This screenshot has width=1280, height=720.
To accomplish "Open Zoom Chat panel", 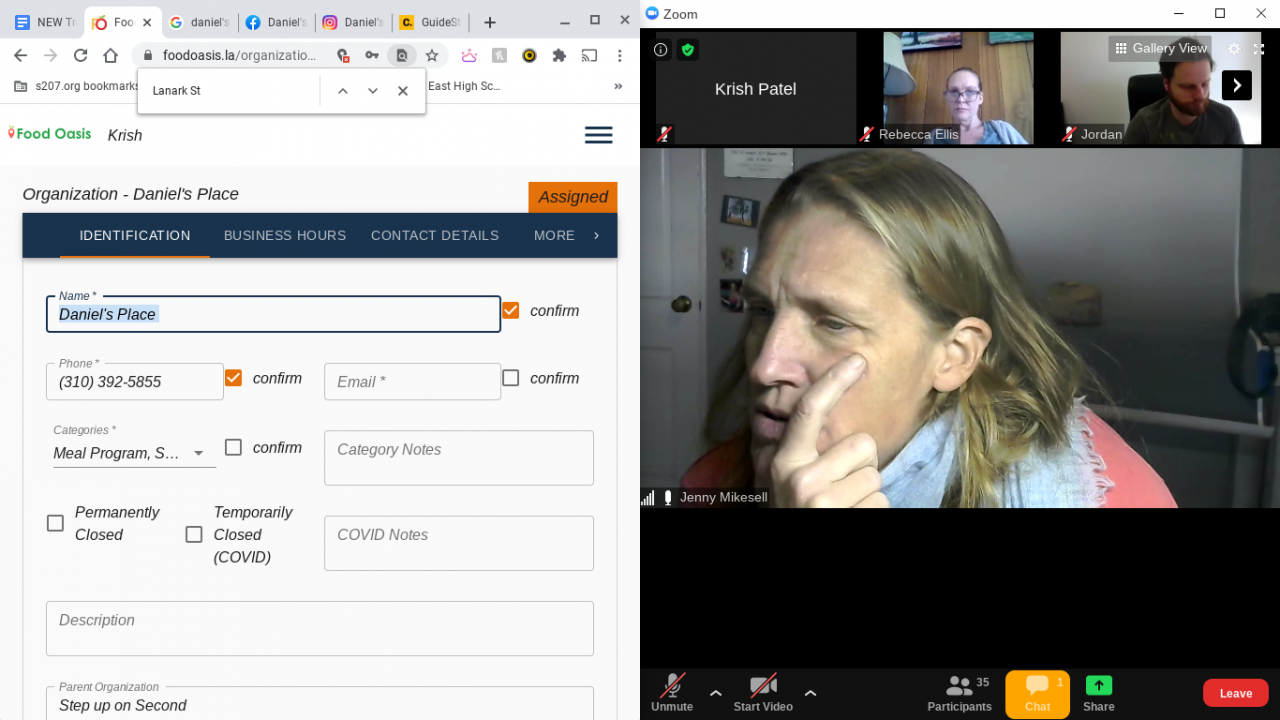I will pos(1037,695).
